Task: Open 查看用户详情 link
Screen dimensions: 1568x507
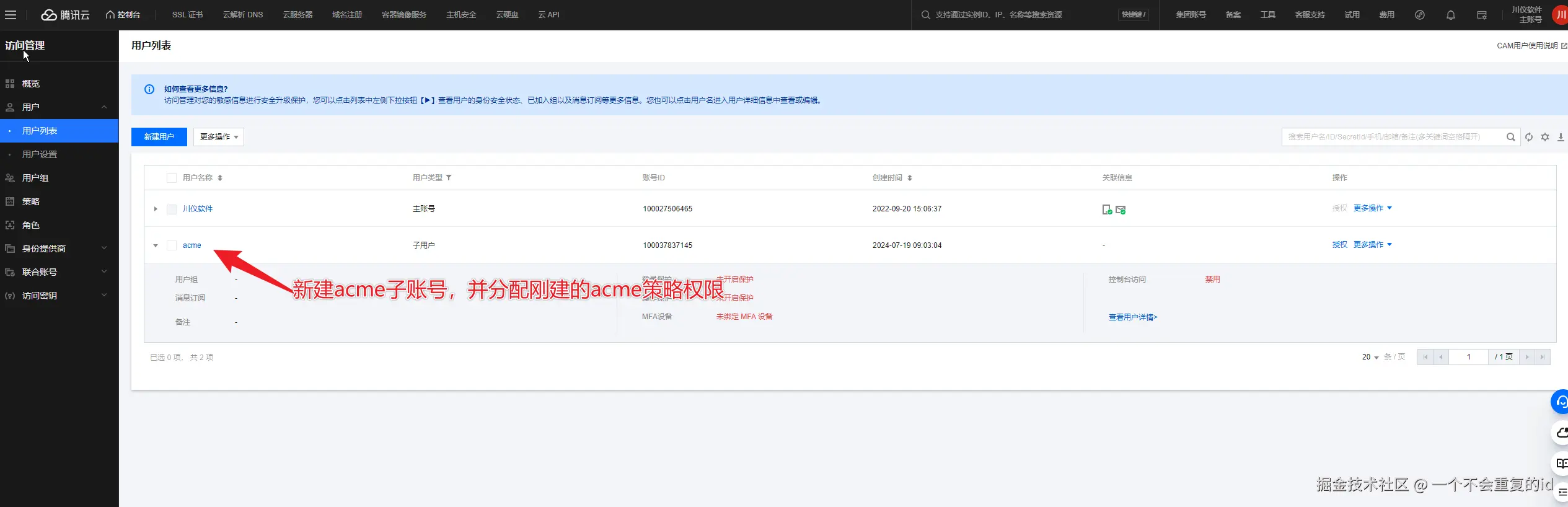Action: click(x=1133, y=317)
